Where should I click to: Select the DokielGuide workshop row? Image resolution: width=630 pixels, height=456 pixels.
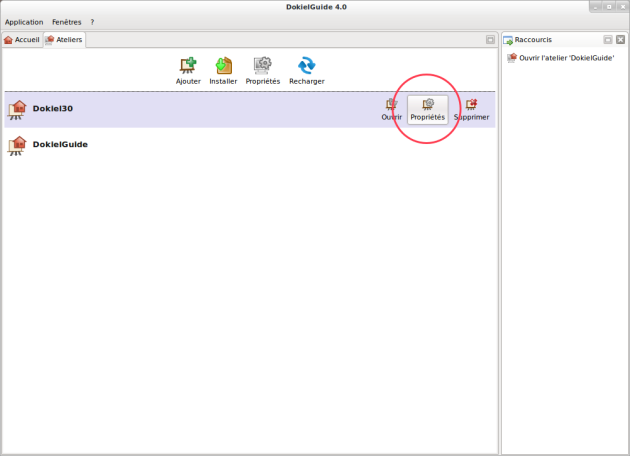pyautogui.click(x=60, y=145)
